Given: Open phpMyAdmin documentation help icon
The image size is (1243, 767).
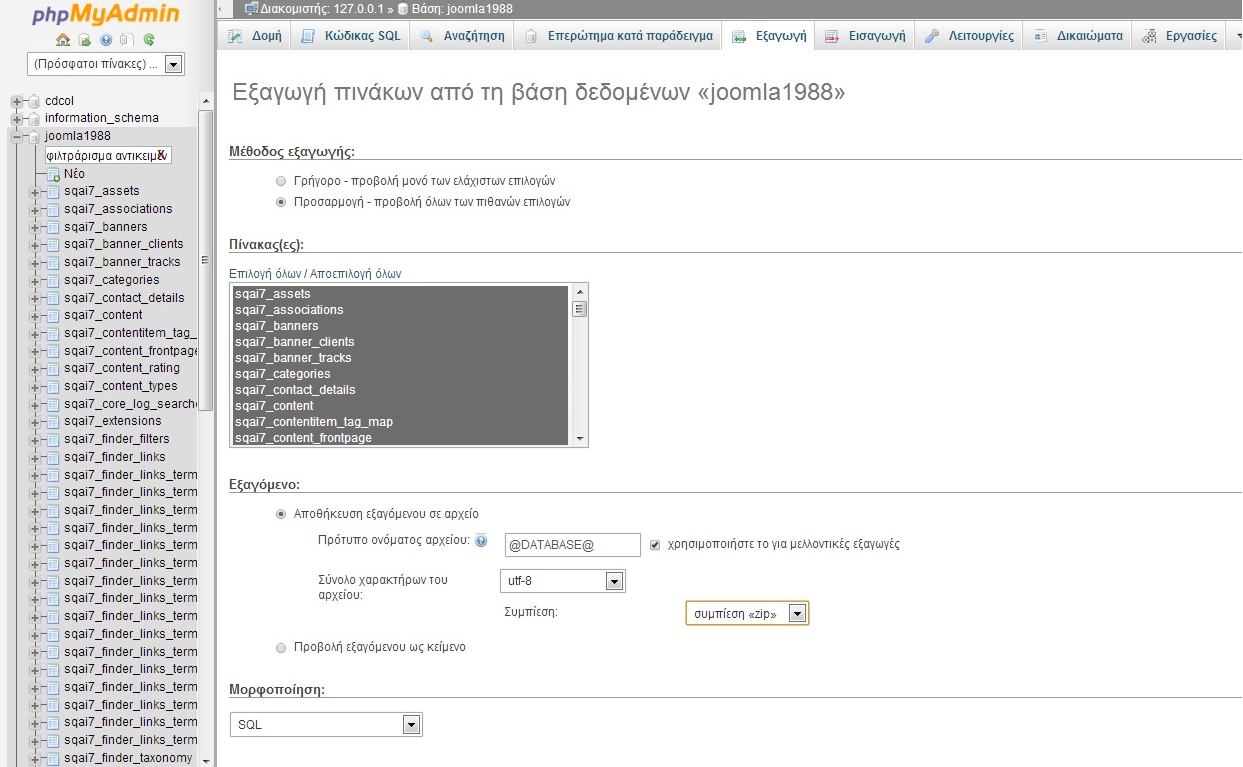Looking at the screenshot, I should coord(106,40).
